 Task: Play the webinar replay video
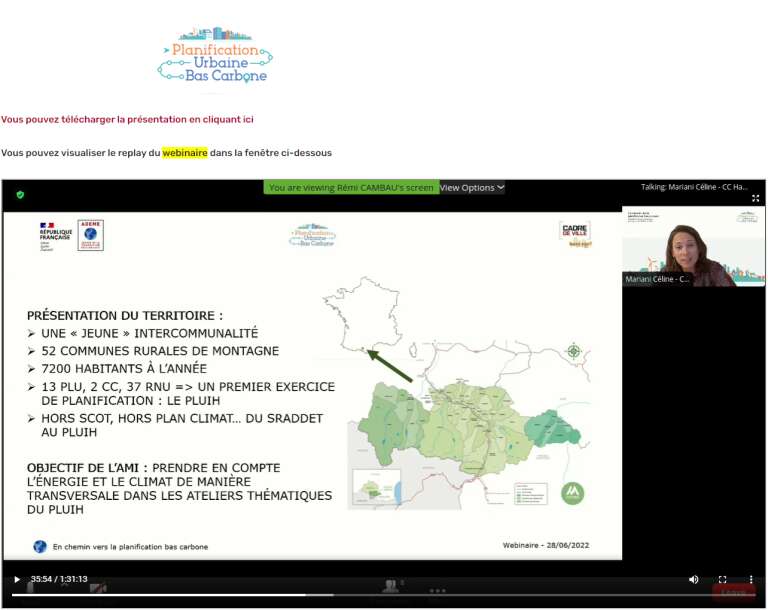17,580
